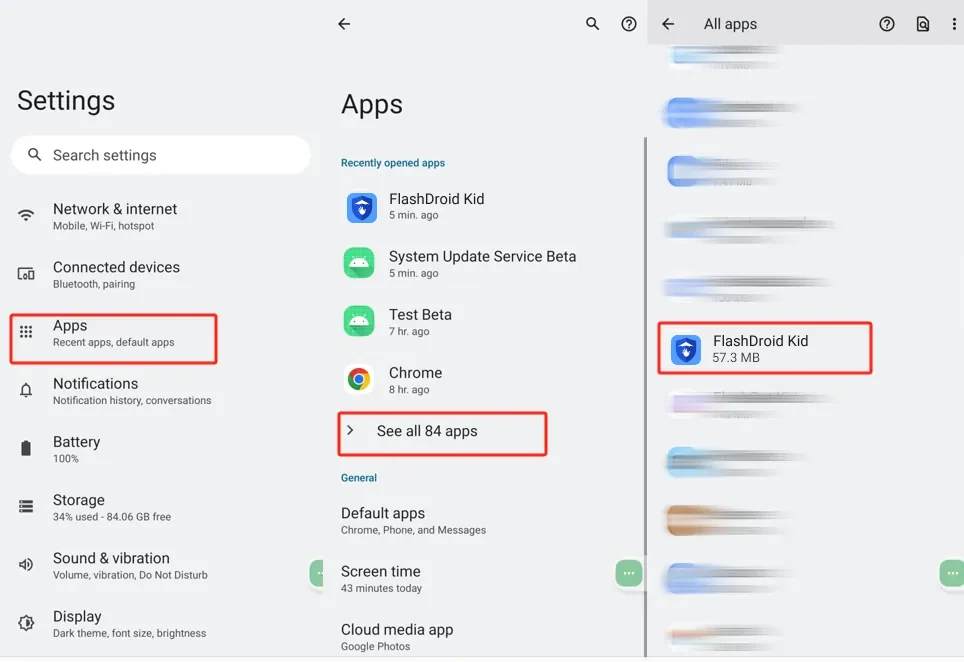Expand See all 84 apps
964x662 pixels.
coord(442,433)
